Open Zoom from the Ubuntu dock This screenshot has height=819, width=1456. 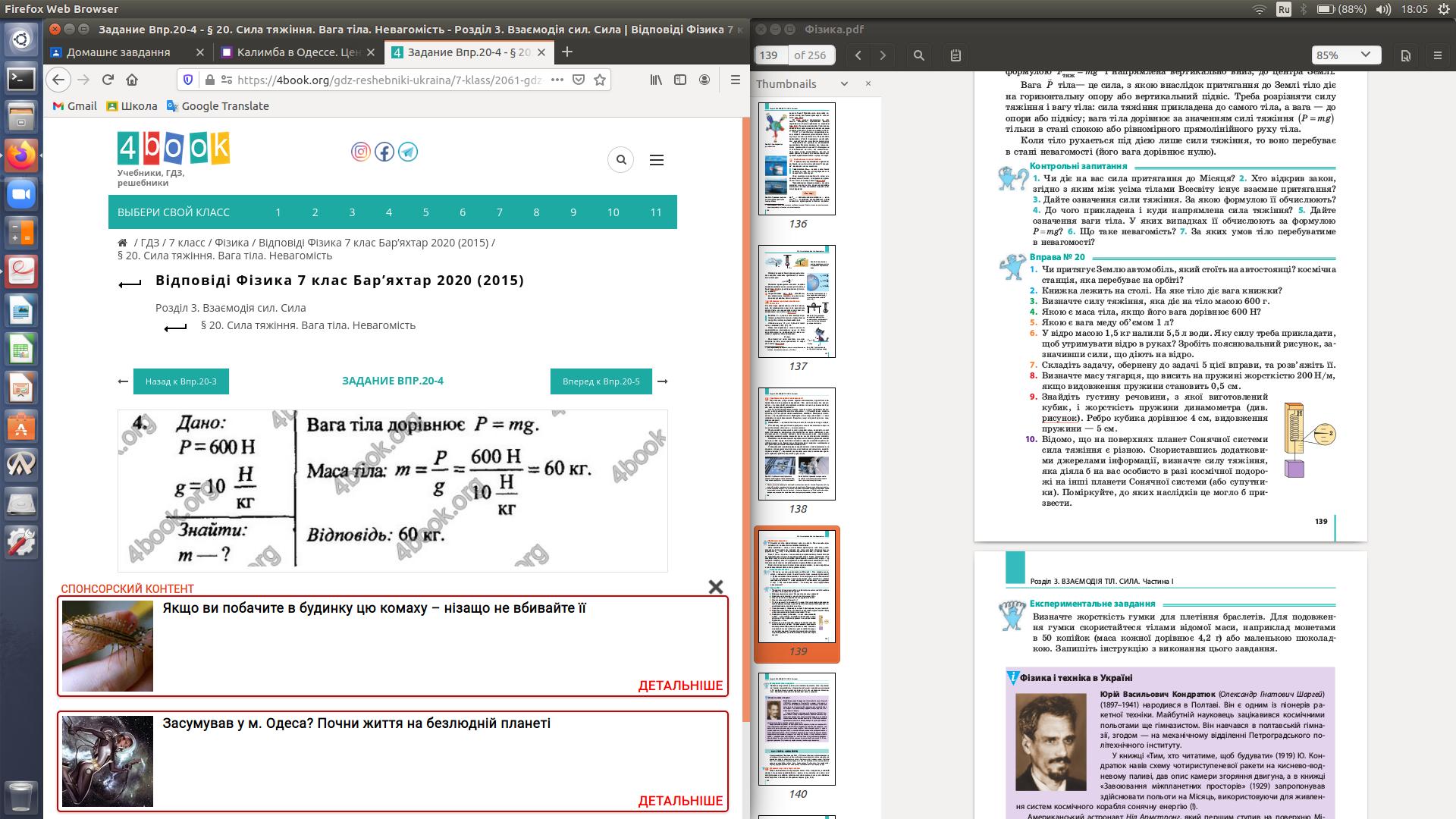point(21,195)
